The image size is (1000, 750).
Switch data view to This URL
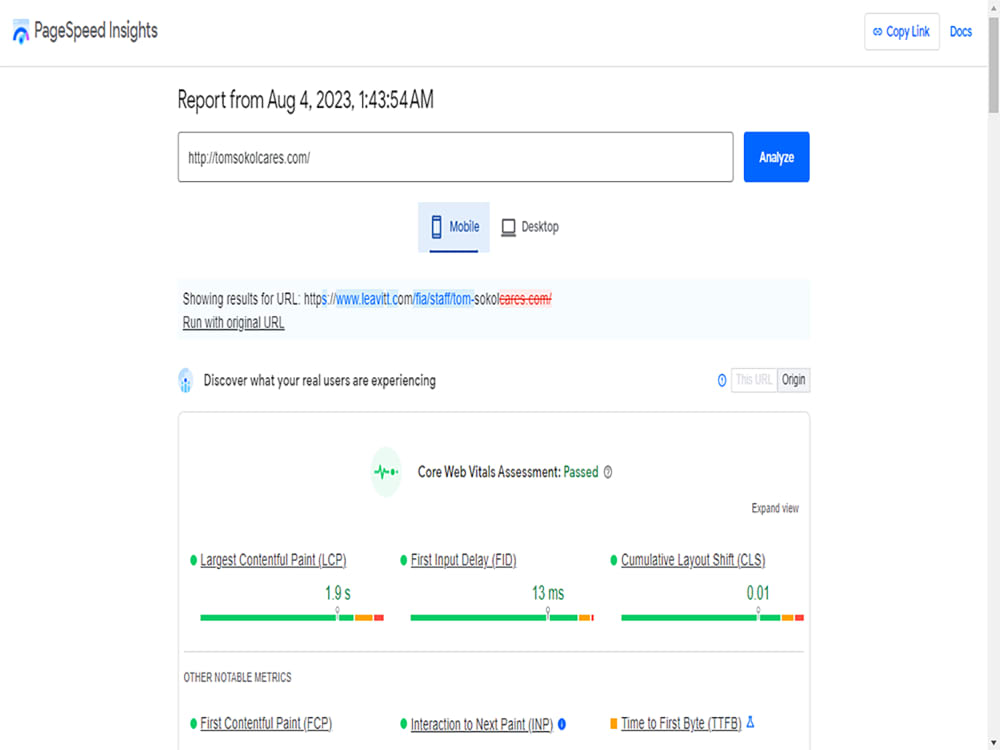pyautogui.click(x=754, y=380)
